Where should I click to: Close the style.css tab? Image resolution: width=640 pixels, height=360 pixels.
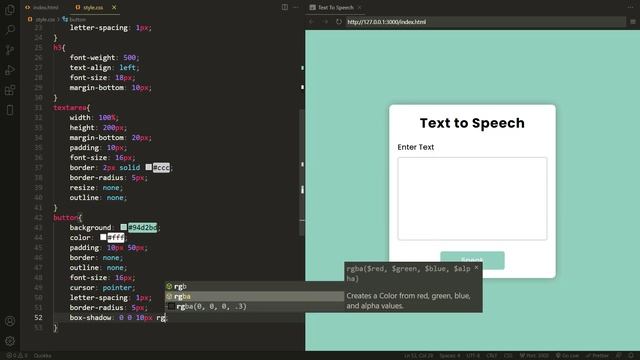coord(114,7)
